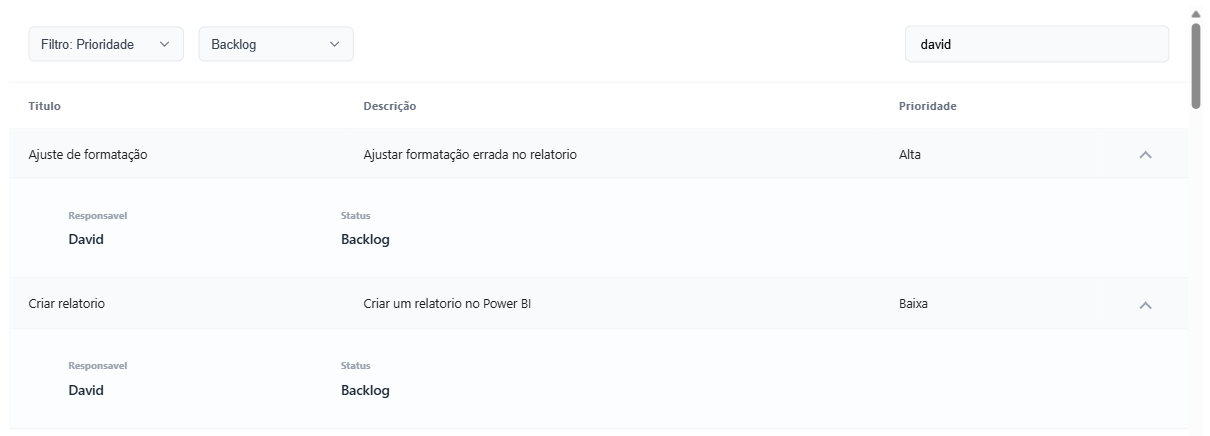Viewport: 1210px width, 436px height.
Task: Click the search field containing "david"
Action: (x=1036, y=44)
